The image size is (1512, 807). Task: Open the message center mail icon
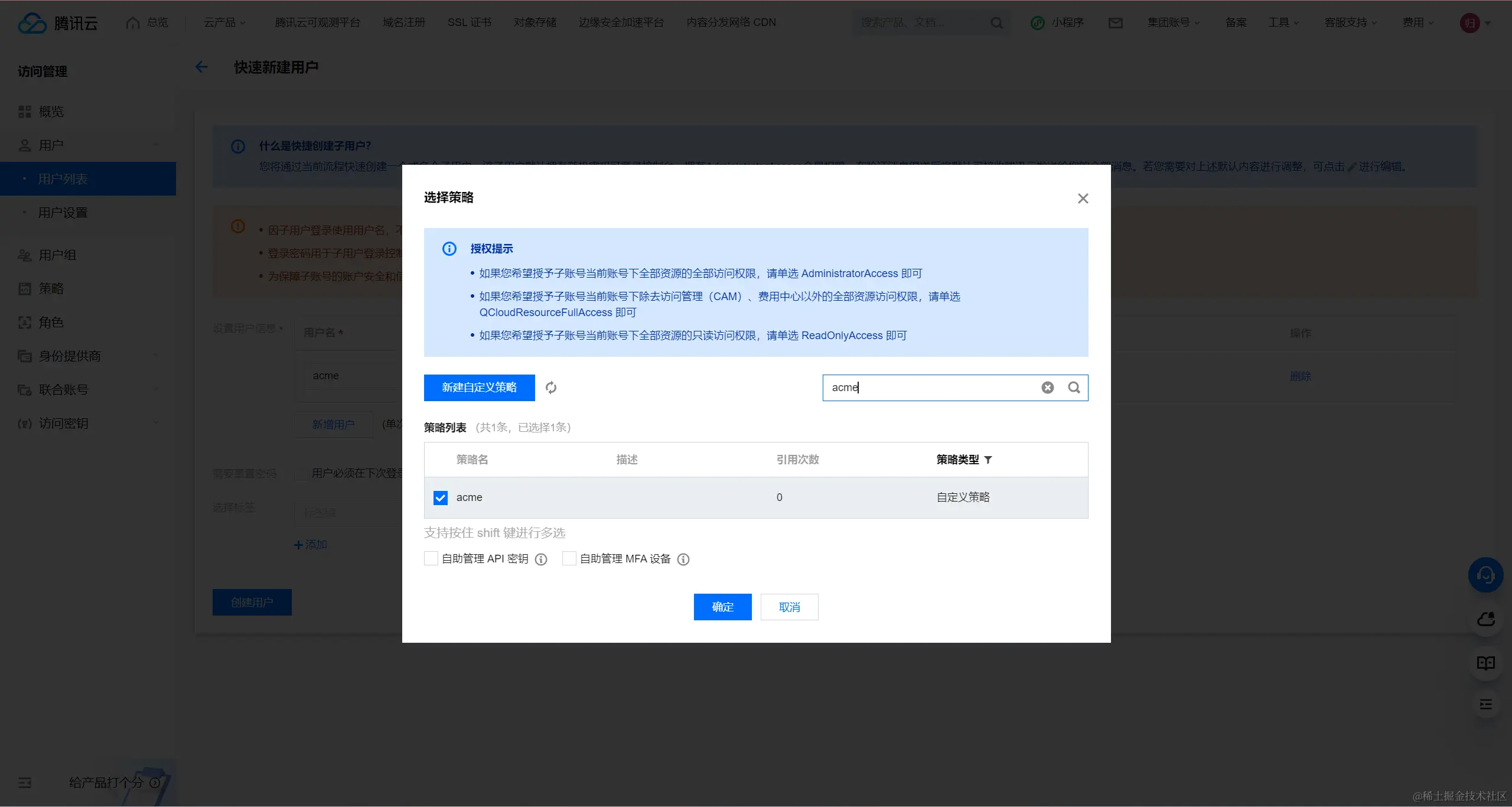pos(1115,22)
